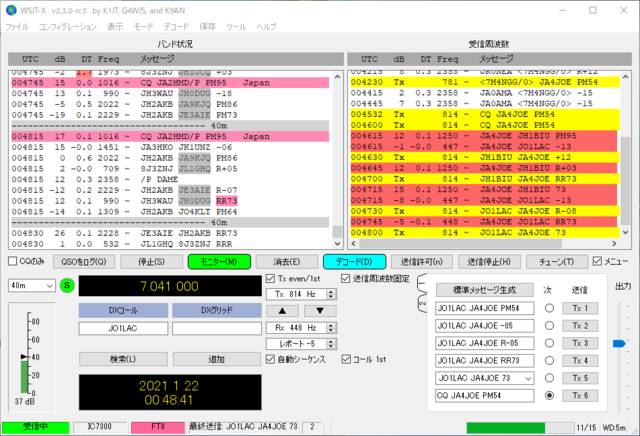Send message with Tx 4 button
This screenshot has width=640, height=436.
(580, 360)
